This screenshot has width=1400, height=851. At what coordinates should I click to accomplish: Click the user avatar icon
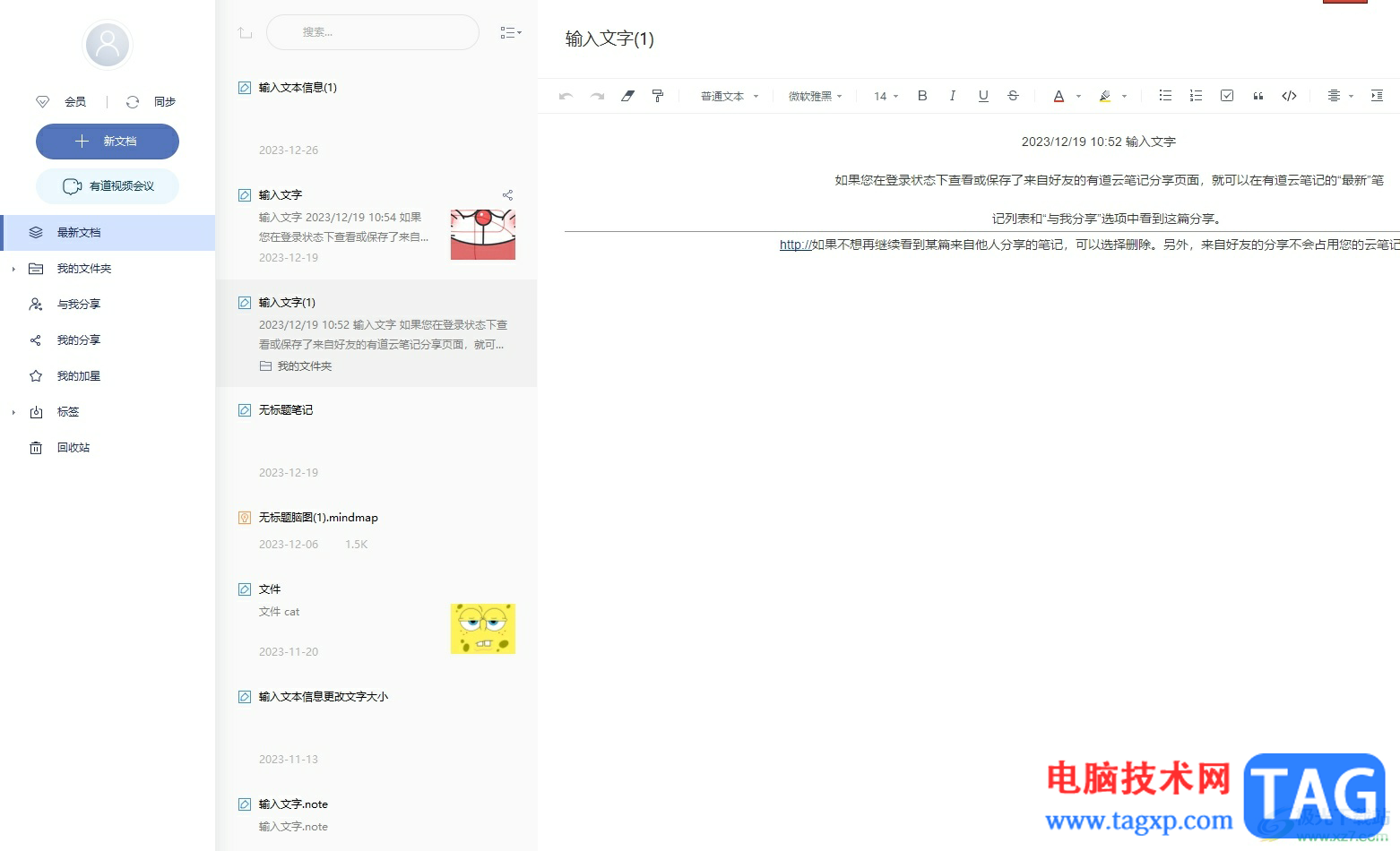point(108,44)
